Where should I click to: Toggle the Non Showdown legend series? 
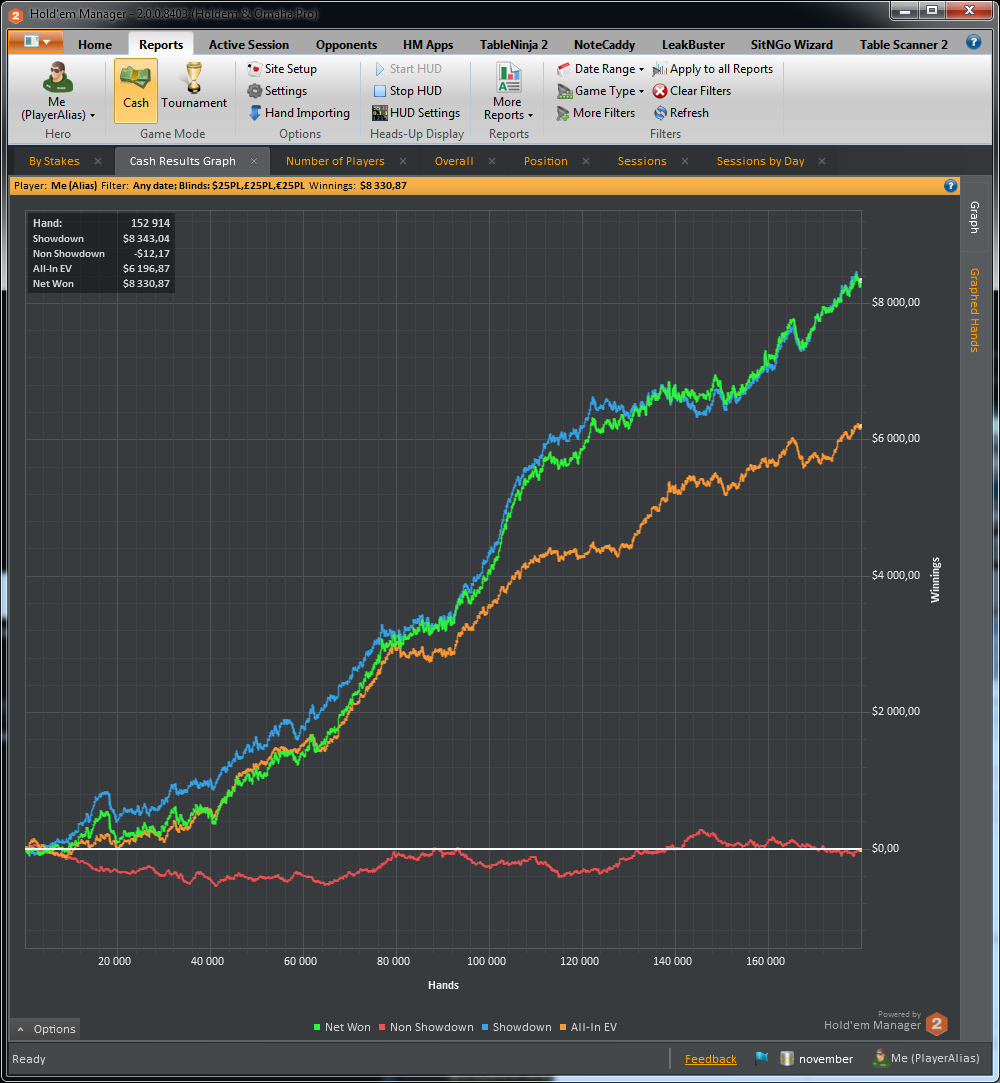[426, 1027]
